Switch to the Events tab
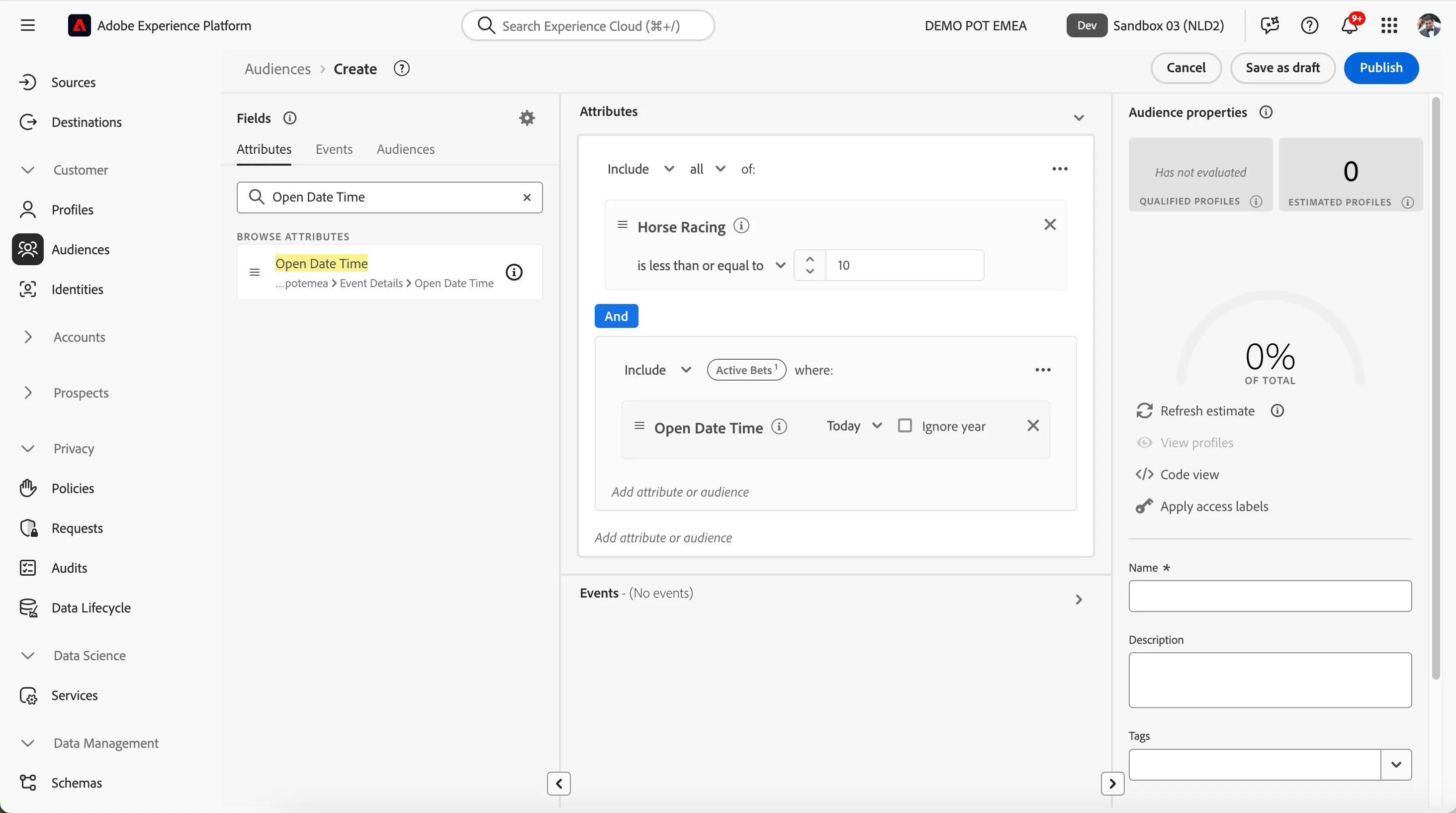This screenshot has width=1456, height=813. (x=334, y=149)
